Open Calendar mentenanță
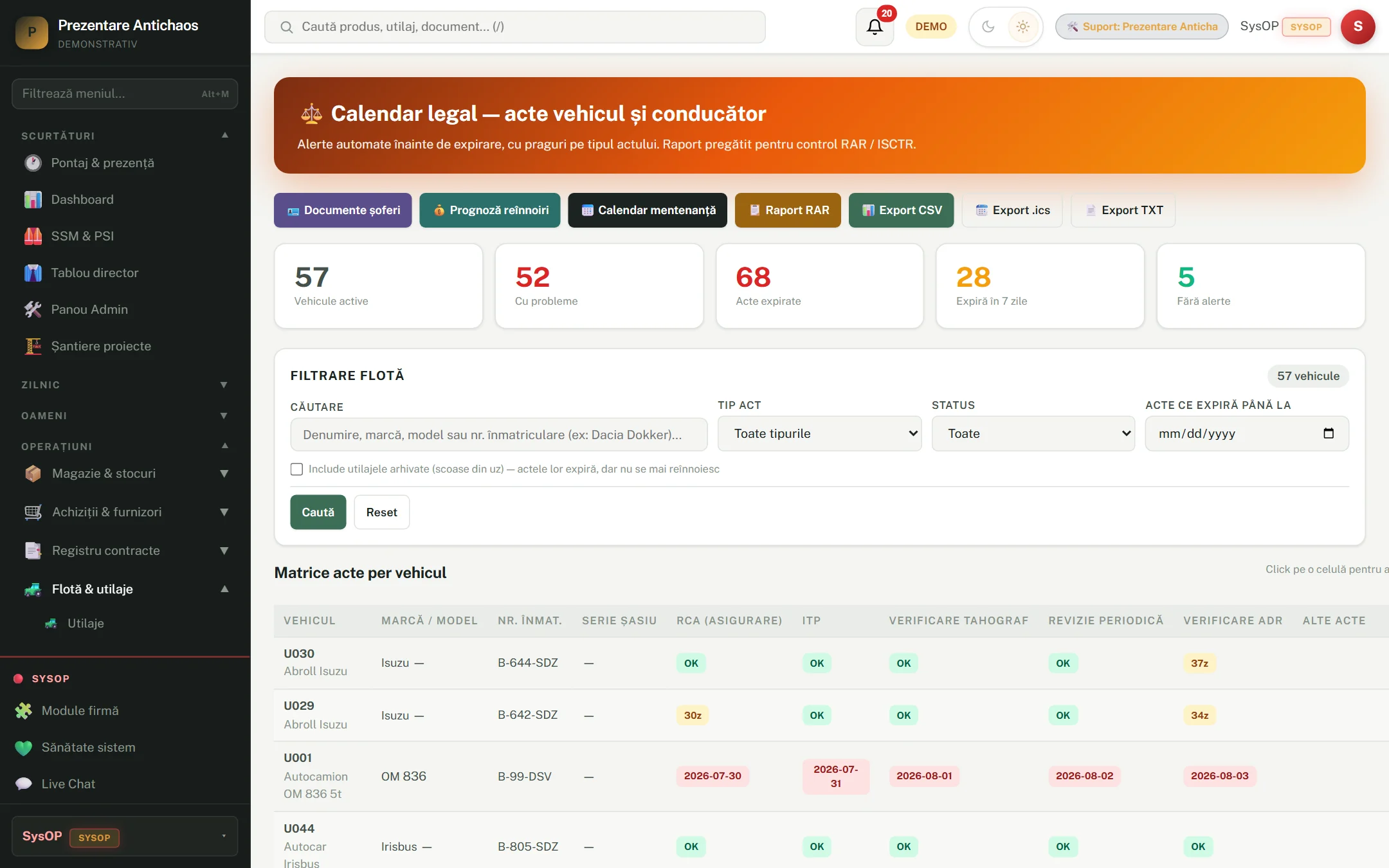Screen dimensions: 1389x868 [648, 210]
